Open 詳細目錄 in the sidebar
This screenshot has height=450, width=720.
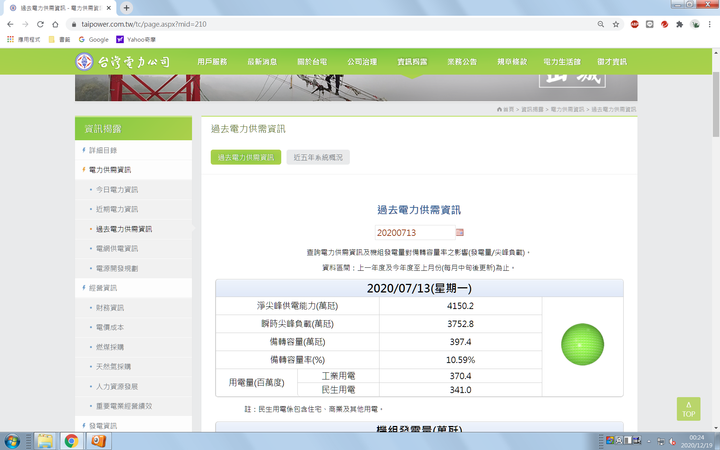click(x=133, y=150)
